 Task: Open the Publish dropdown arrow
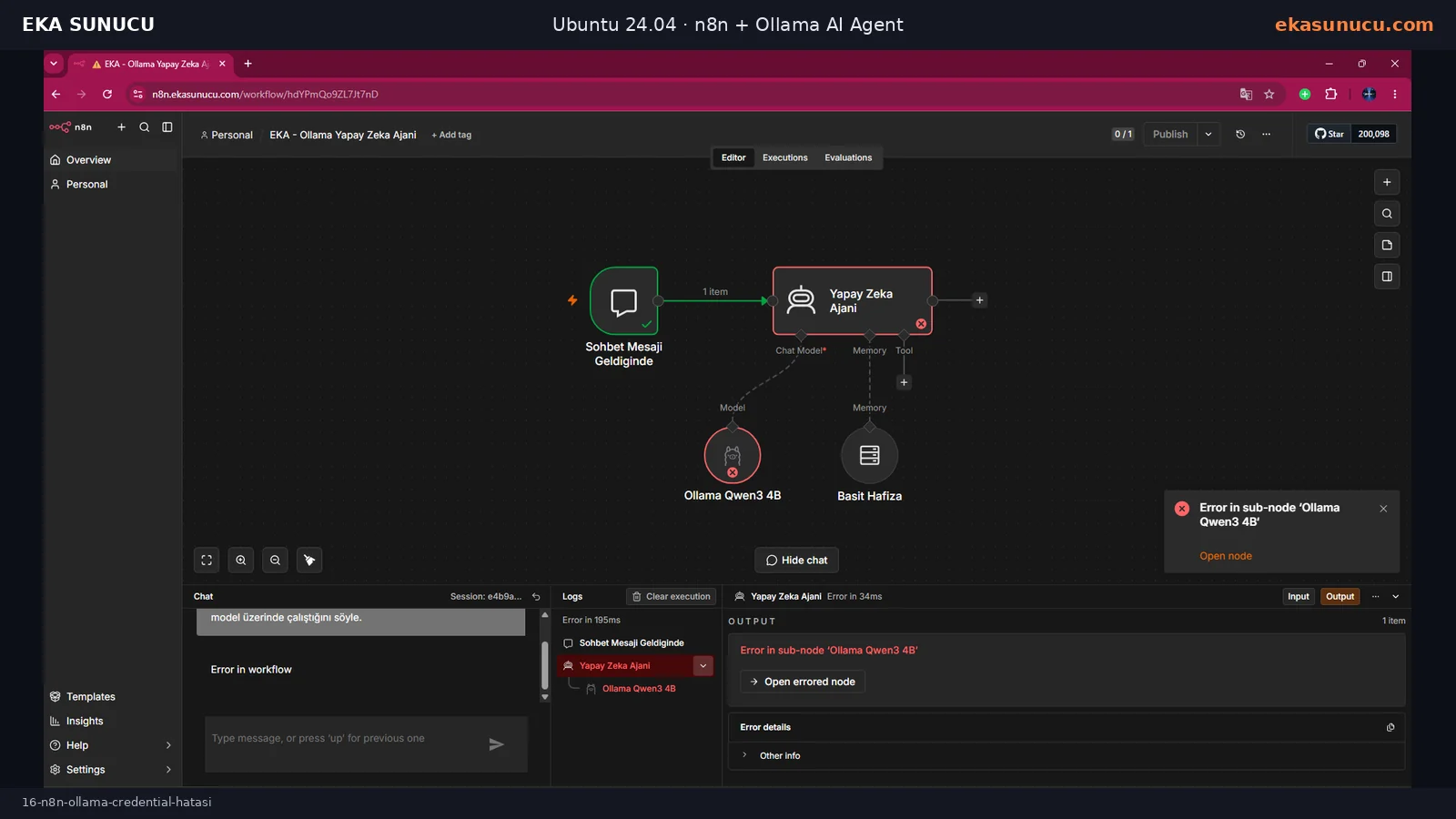tap(1208, 134)
